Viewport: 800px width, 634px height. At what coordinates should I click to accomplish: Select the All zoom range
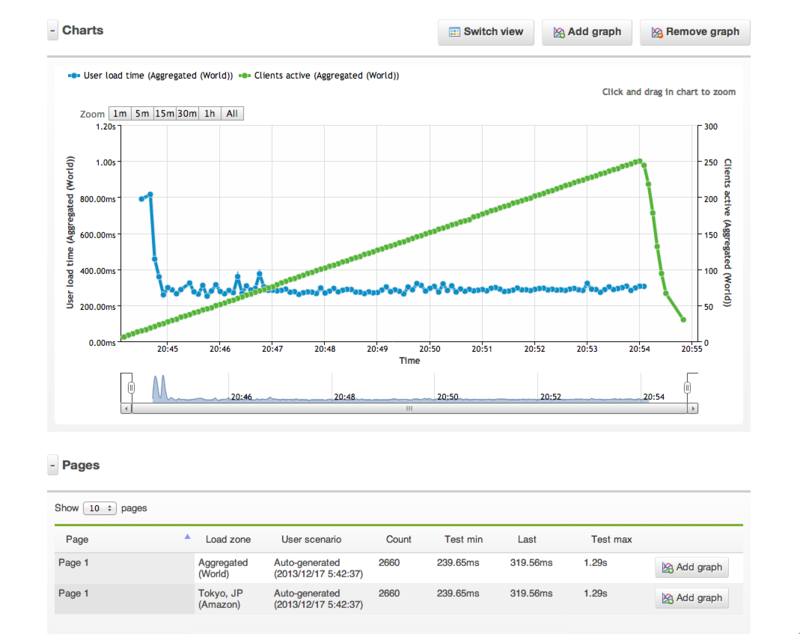coord(232,113)
